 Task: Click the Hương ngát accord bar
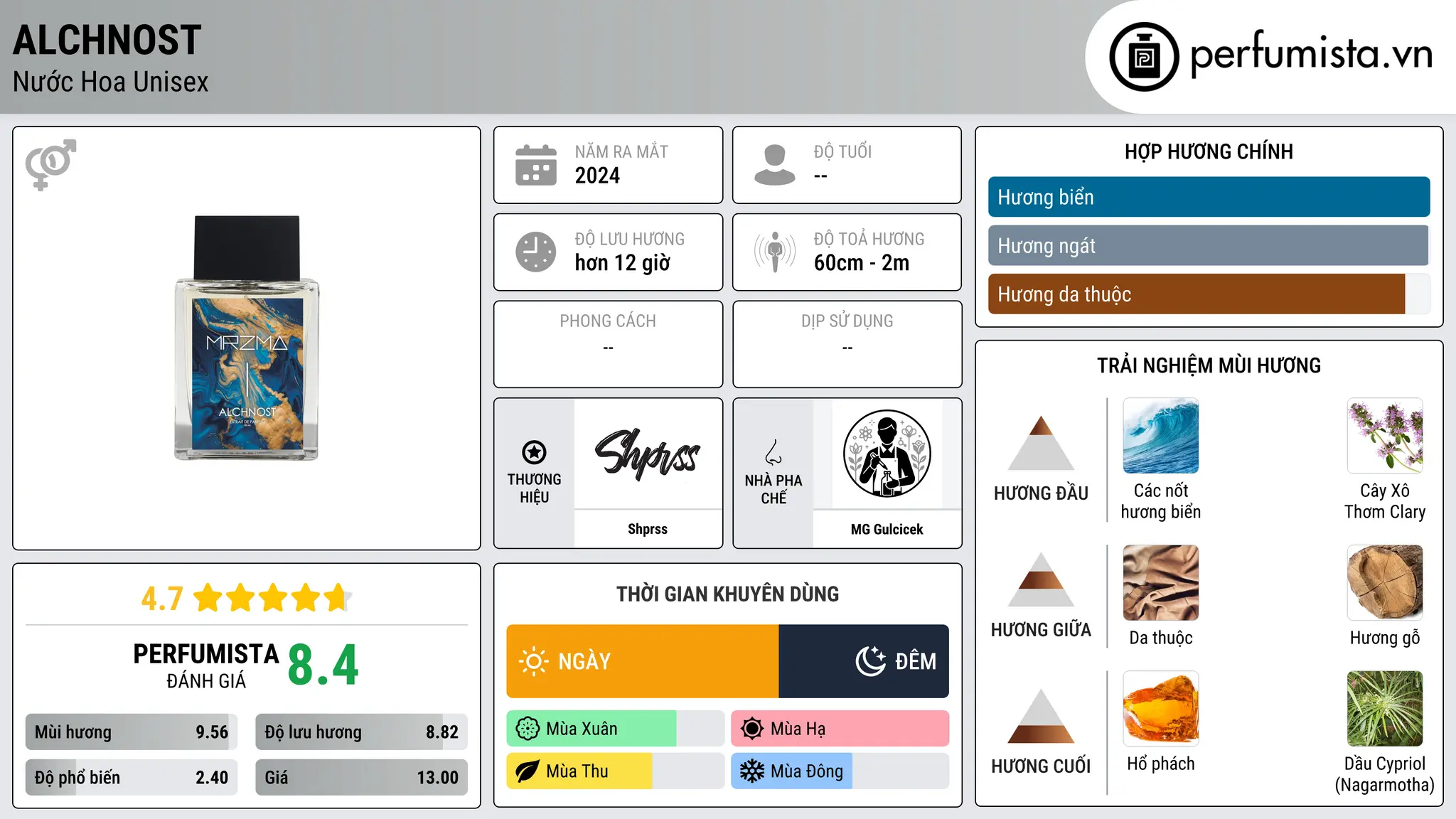tap(1209, 245)
